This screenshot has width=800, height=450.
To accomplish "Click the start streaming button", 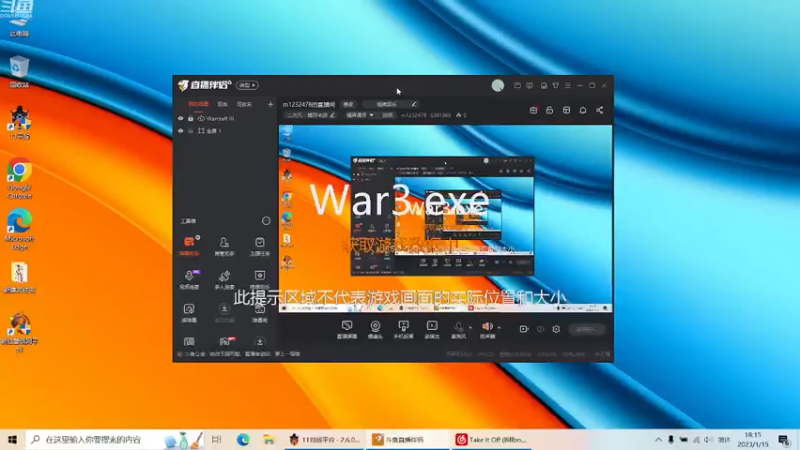I will click(587, 330).
